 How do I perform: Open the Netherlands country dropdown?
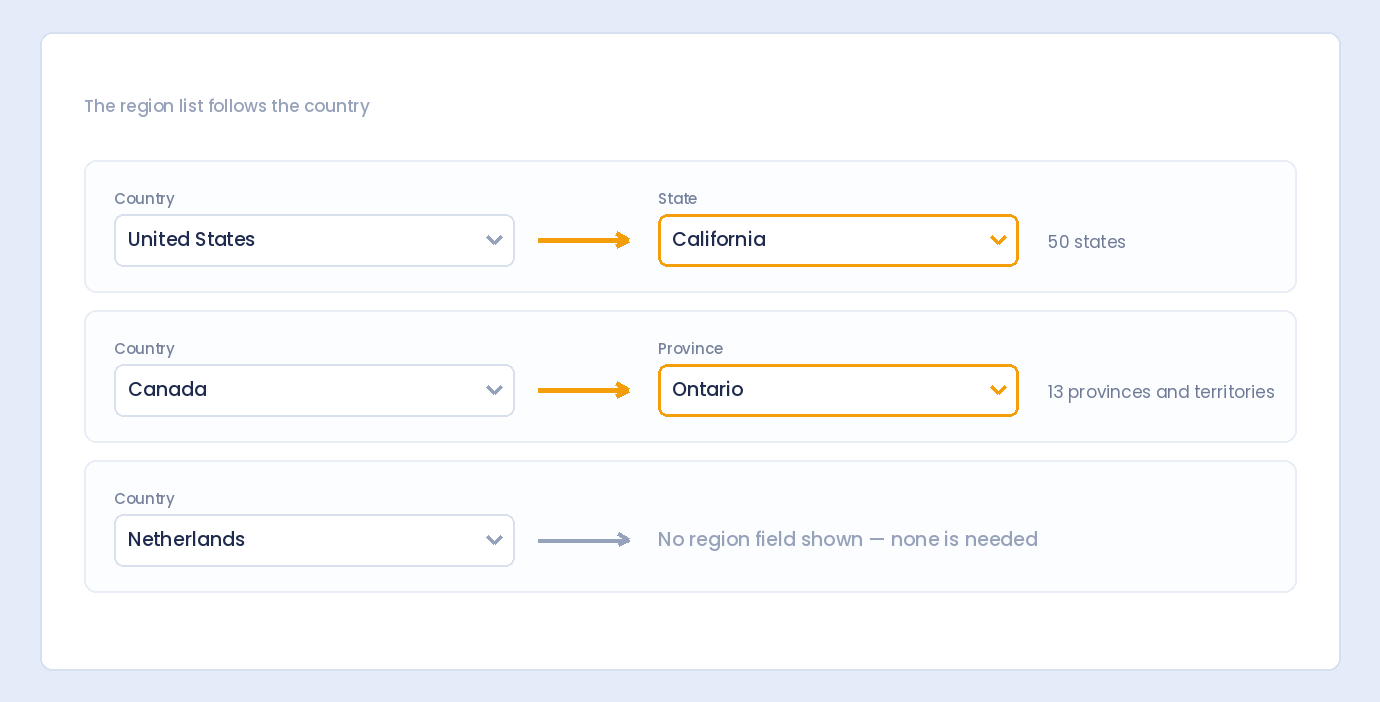(314, 540)
